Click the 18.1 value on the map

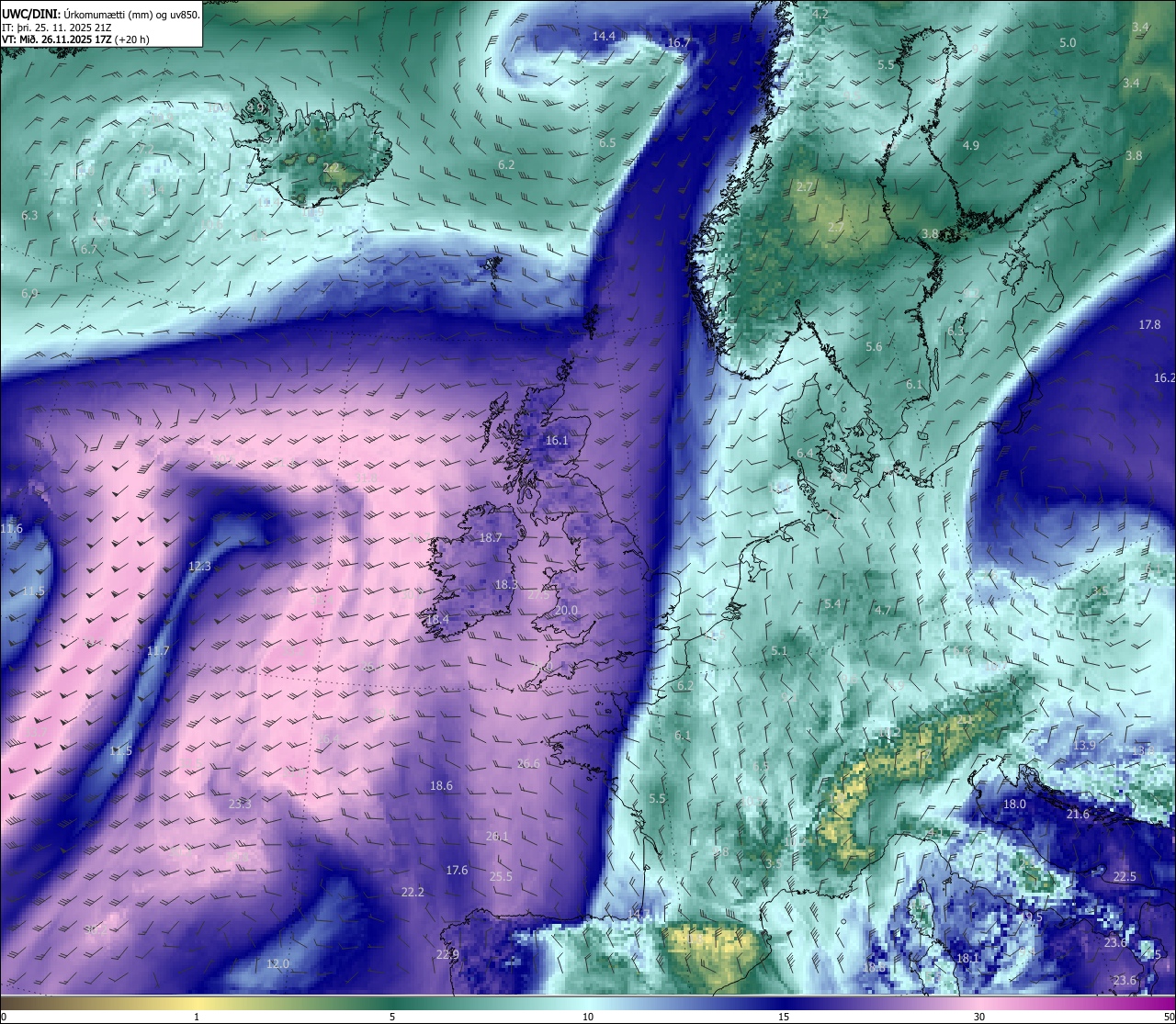coord(968,959)
